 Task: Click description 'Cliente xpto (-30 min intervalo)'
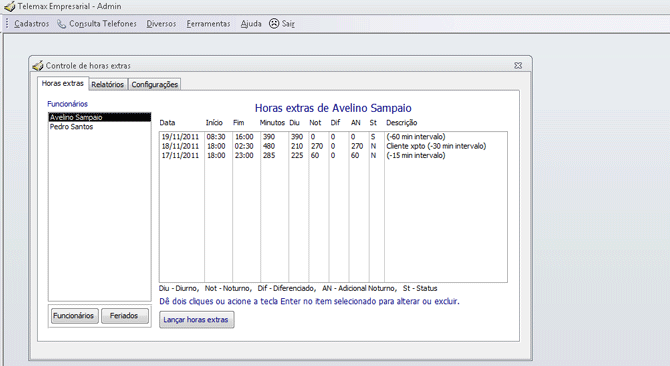pyautogui.click(x=436, y=146)
